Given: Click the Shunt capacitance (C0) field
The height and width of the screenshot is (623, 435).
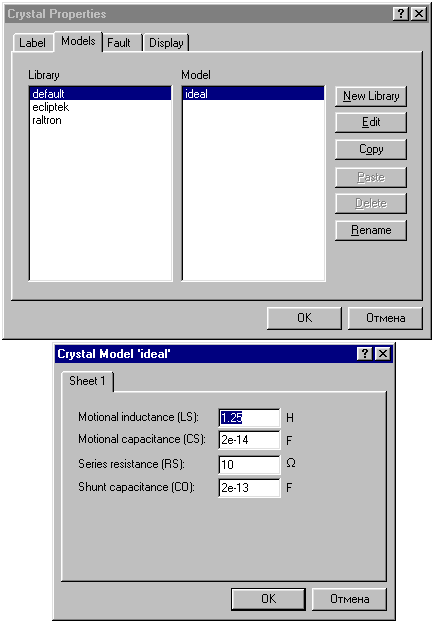Looking at the screenshot, I should click(249, 488).
